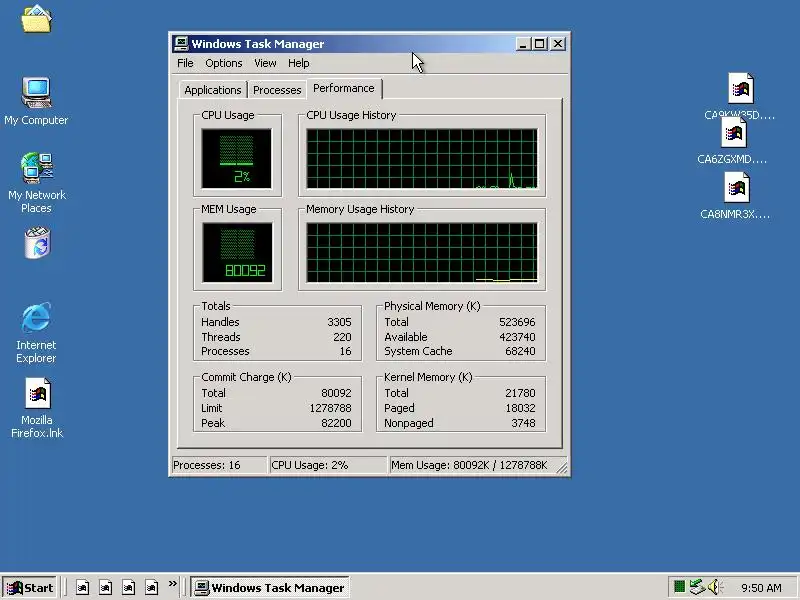Image resolution: width=800 pixels, height=600 pixels.
Task: Click the Task Manager title bar text
Action: [258, 44]
